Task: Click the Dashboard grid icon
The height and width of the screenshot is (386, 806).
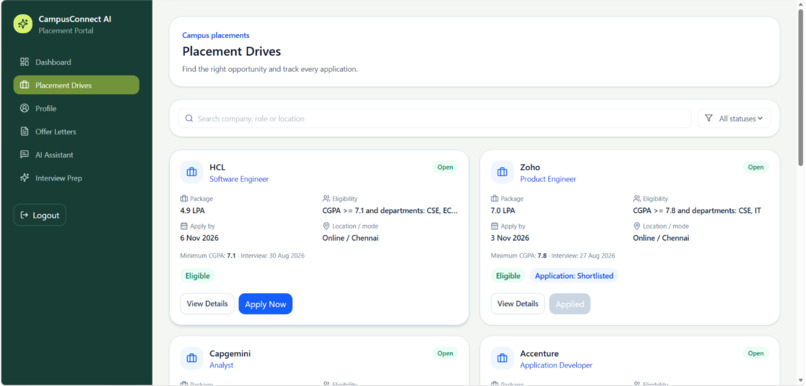Action: pos(24,62)
